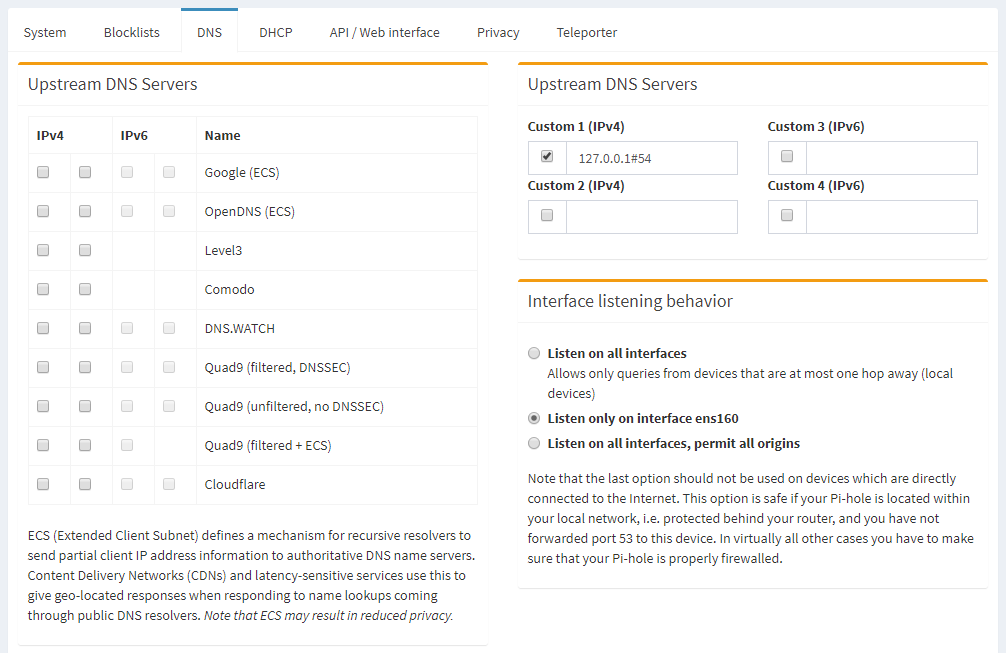Open the DHCP tab
The image size is (1006, 653).
276,32
